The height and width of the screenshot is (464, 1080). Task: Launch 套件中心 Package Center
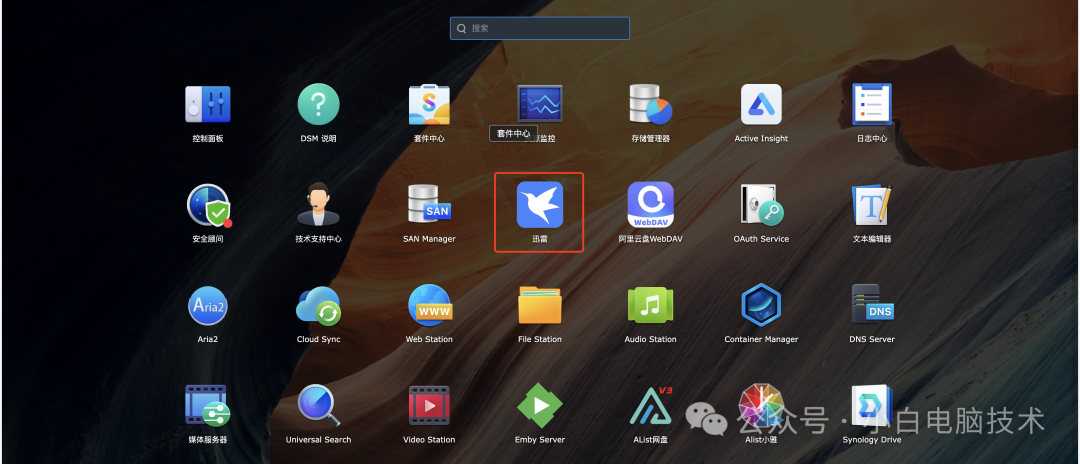click(x=429, y=105)
